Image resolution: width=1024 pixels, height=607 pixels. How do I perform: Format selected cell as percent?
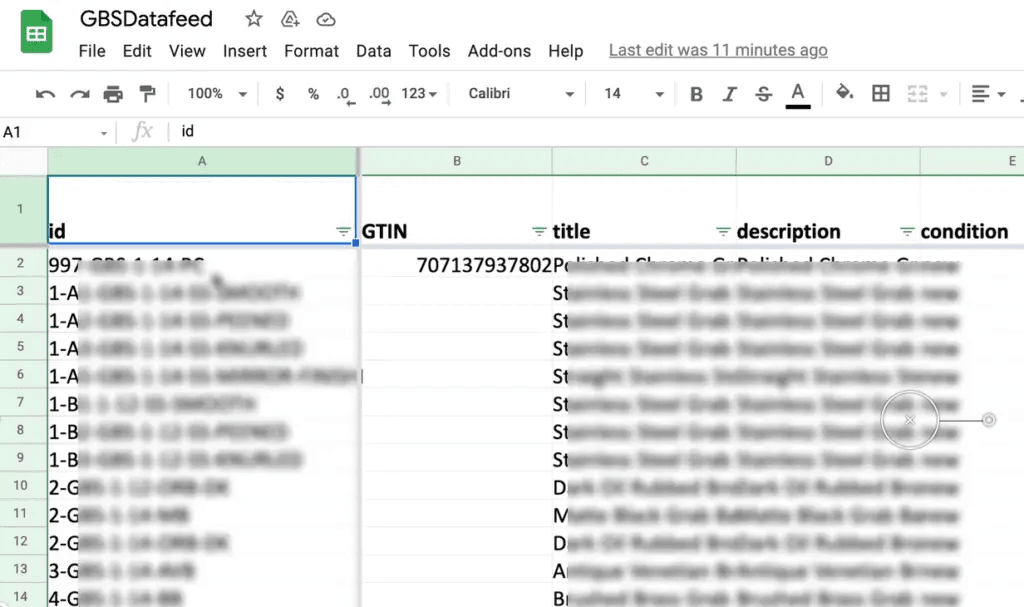[313, 93]
